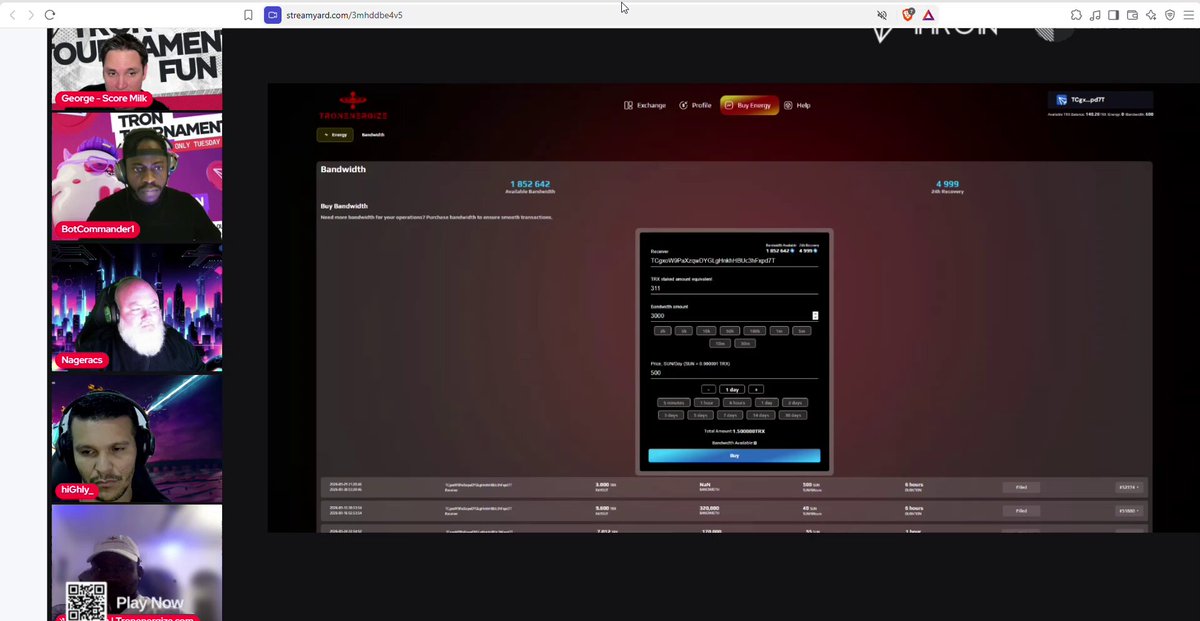This screenshot has height=621, width=1200.
Task: Switch to the Energy tab
Action: click(x=335, y=135)
